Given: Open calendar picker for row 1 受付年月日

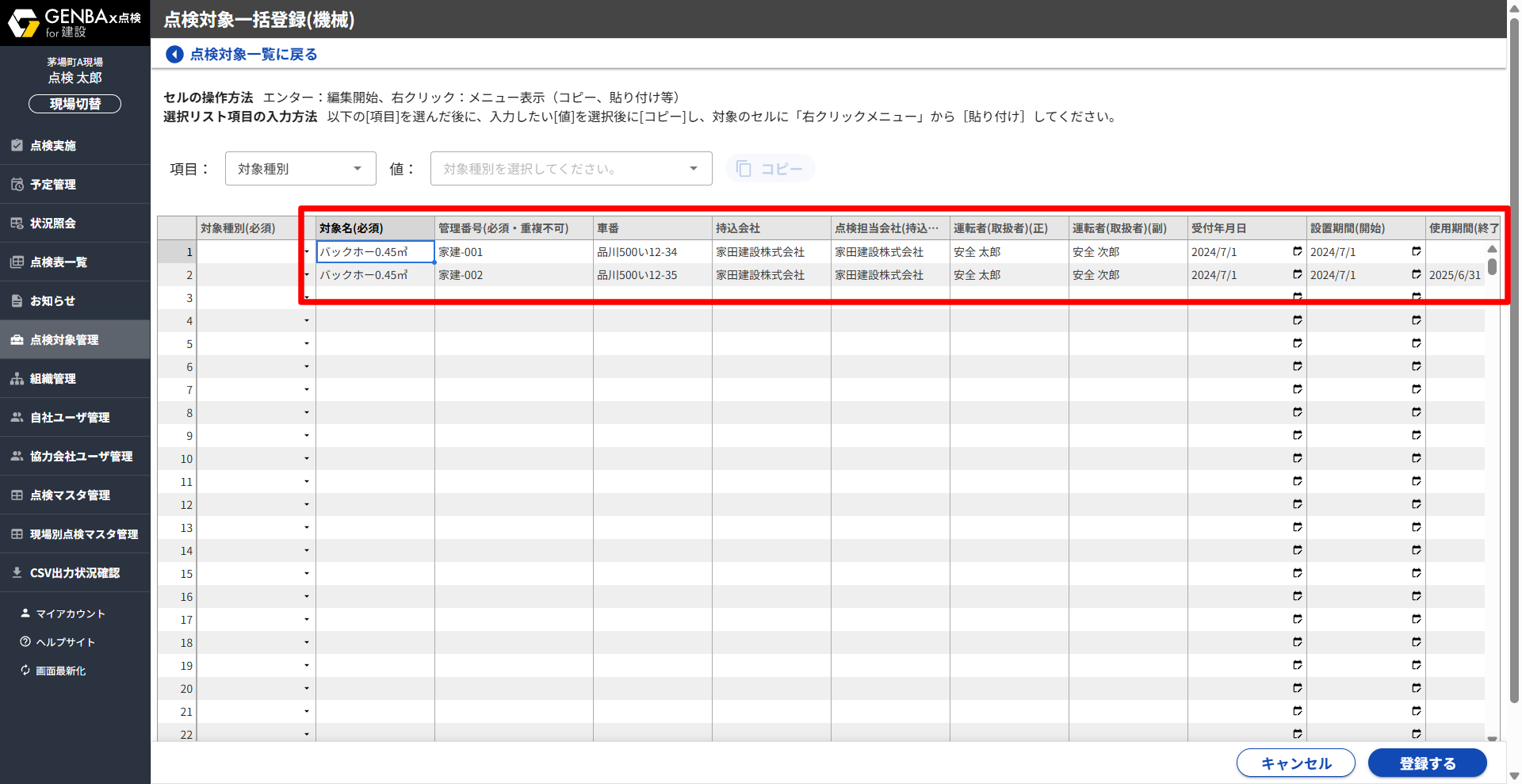Looking at the screenshot, I should 1297,251.
